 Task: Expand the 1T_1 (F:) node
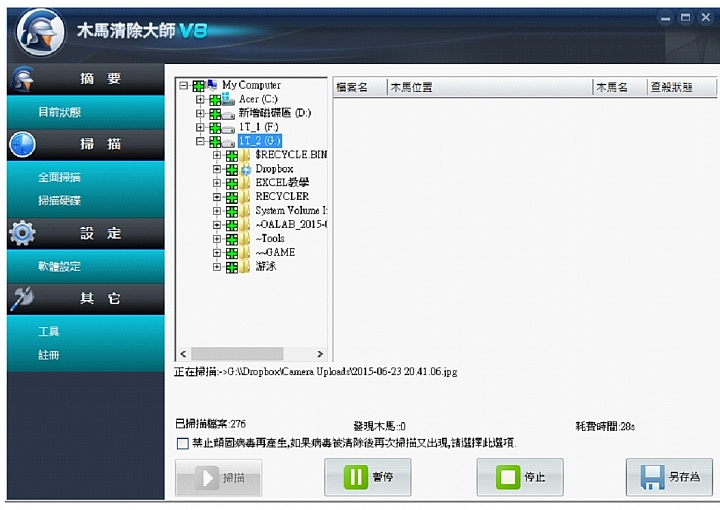200,127
